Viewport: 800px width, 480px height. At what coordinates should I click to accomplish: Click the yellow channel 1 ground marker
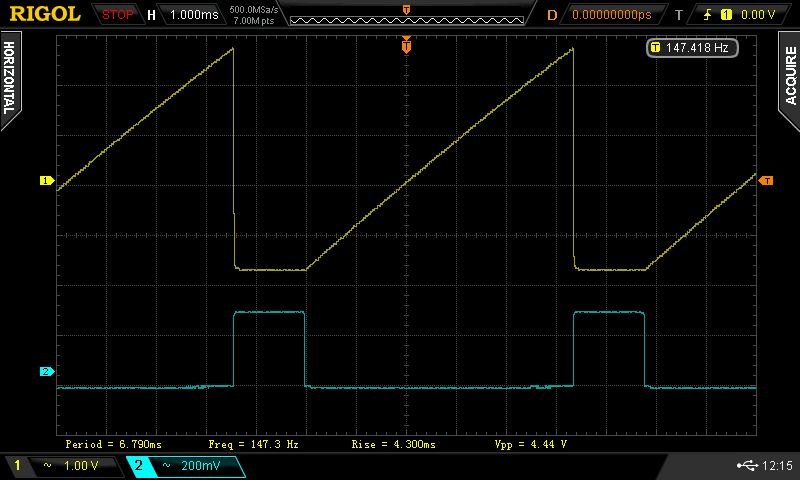pos(47,181)
